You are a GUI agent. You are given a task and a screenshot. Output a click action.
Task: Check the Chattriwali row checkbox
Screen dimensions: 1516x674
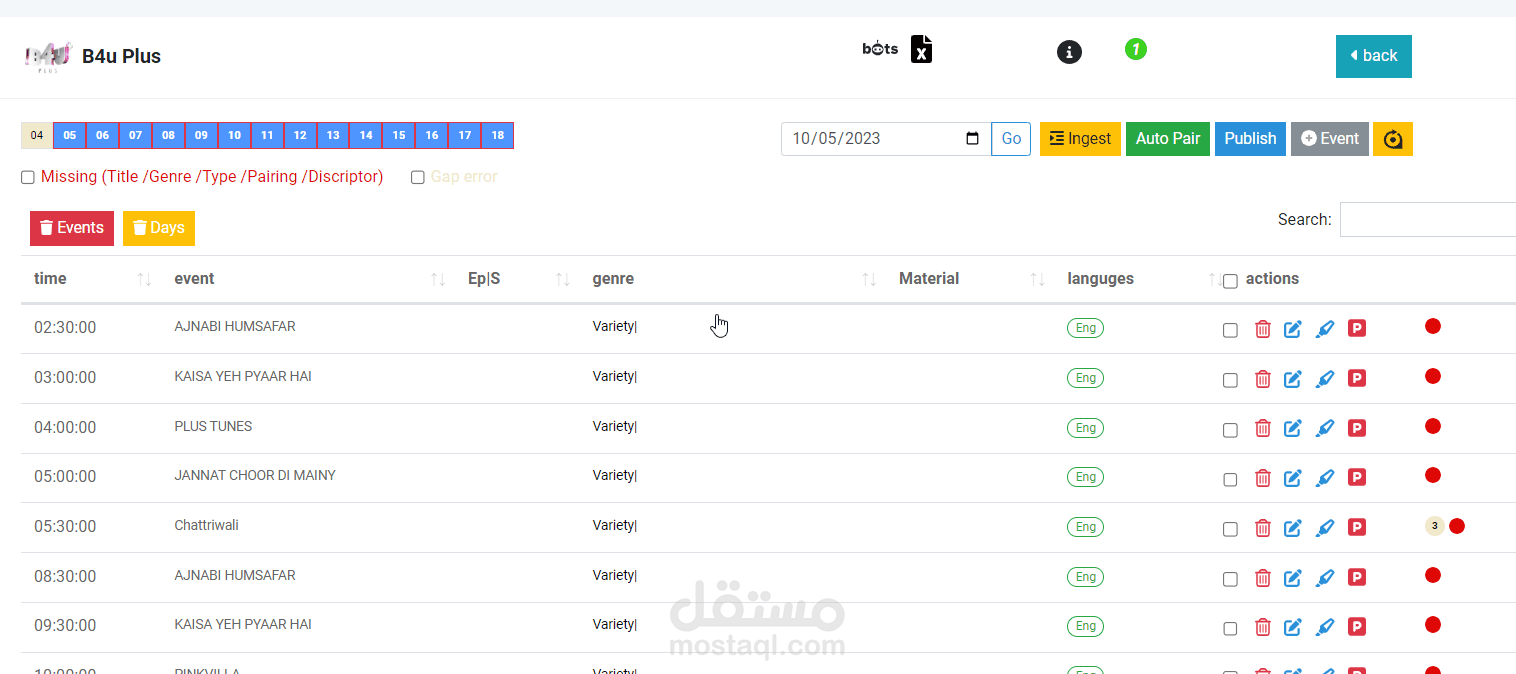[x=1230, y=529]
